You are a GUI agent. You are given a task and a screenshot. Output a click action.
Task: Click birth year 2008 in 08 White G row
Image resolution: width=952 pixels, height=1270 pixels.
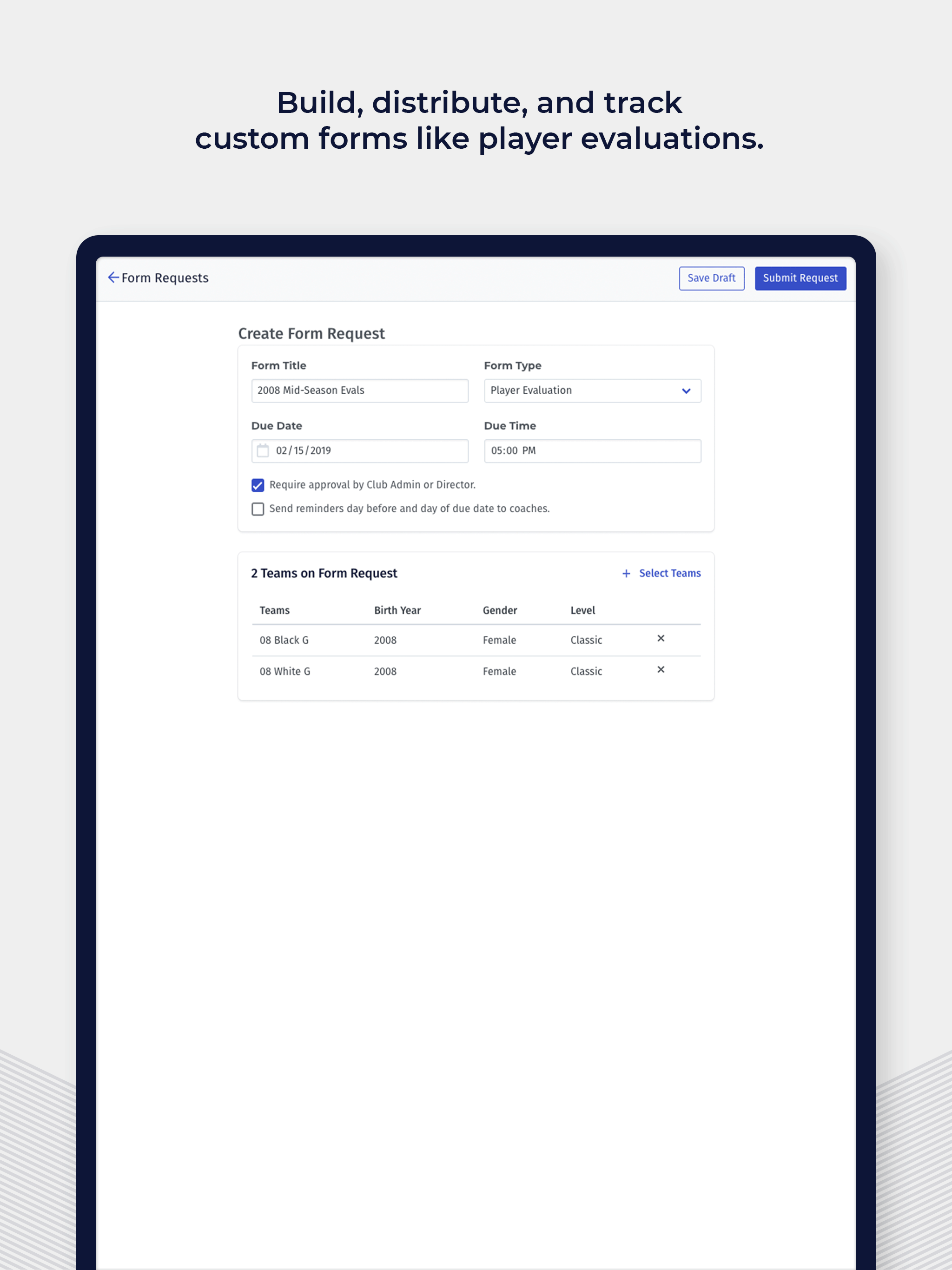point(385,671)
